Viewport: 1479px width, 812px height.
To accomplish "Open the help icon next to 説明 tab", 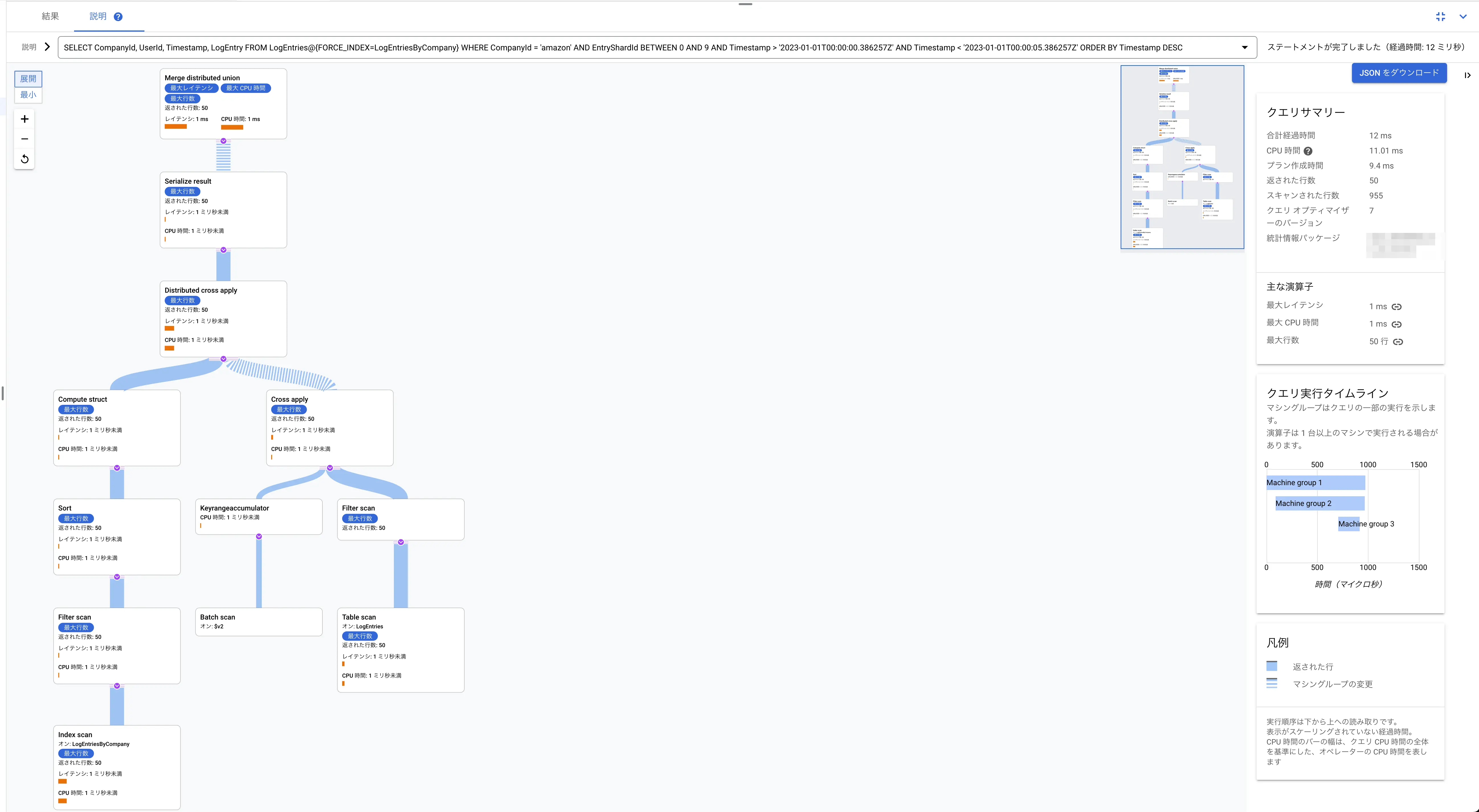I will click(x=118, y=17).
